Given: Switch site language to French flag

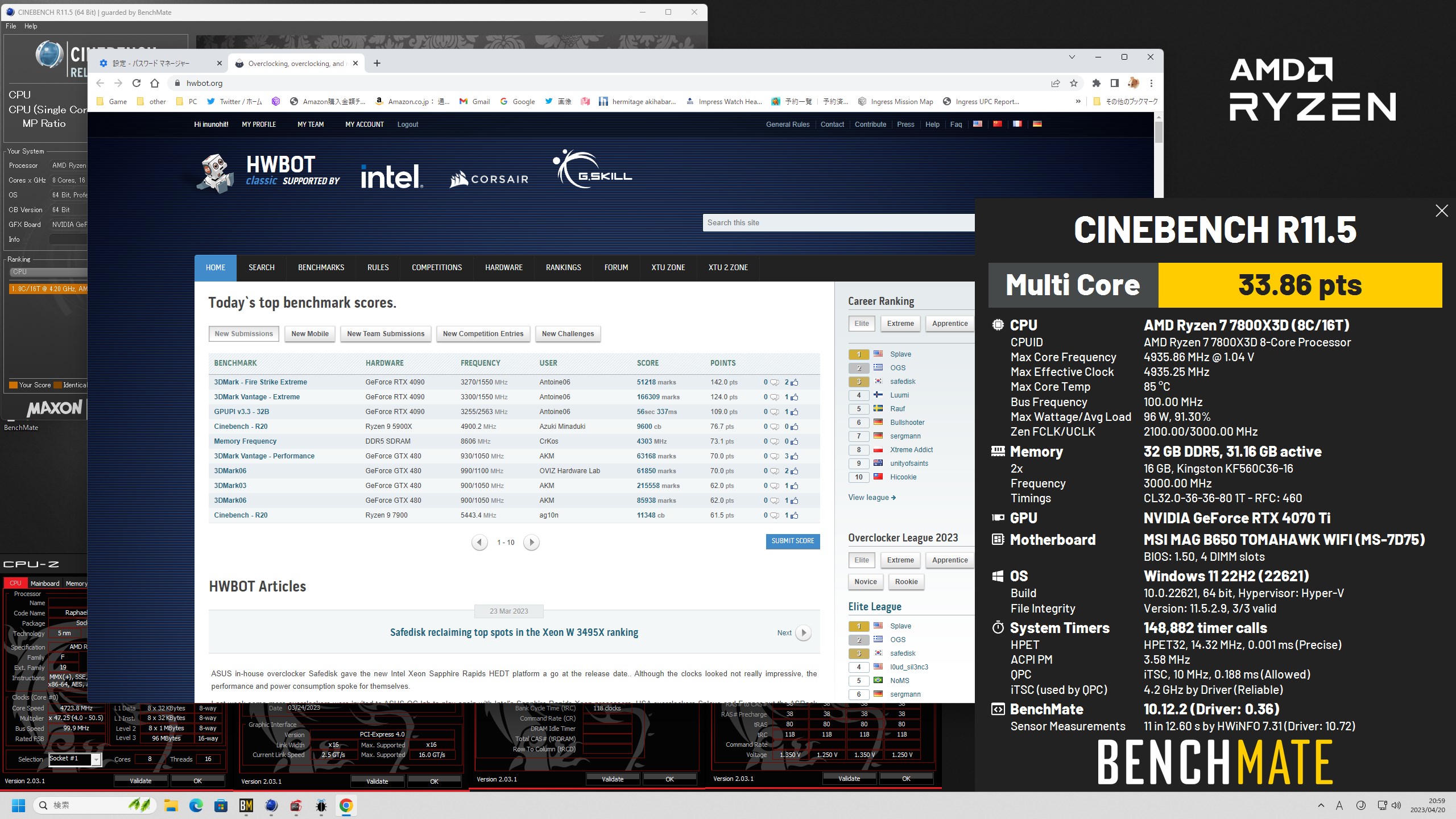Looking at the screenshot, I should [x=1017, y=124].
